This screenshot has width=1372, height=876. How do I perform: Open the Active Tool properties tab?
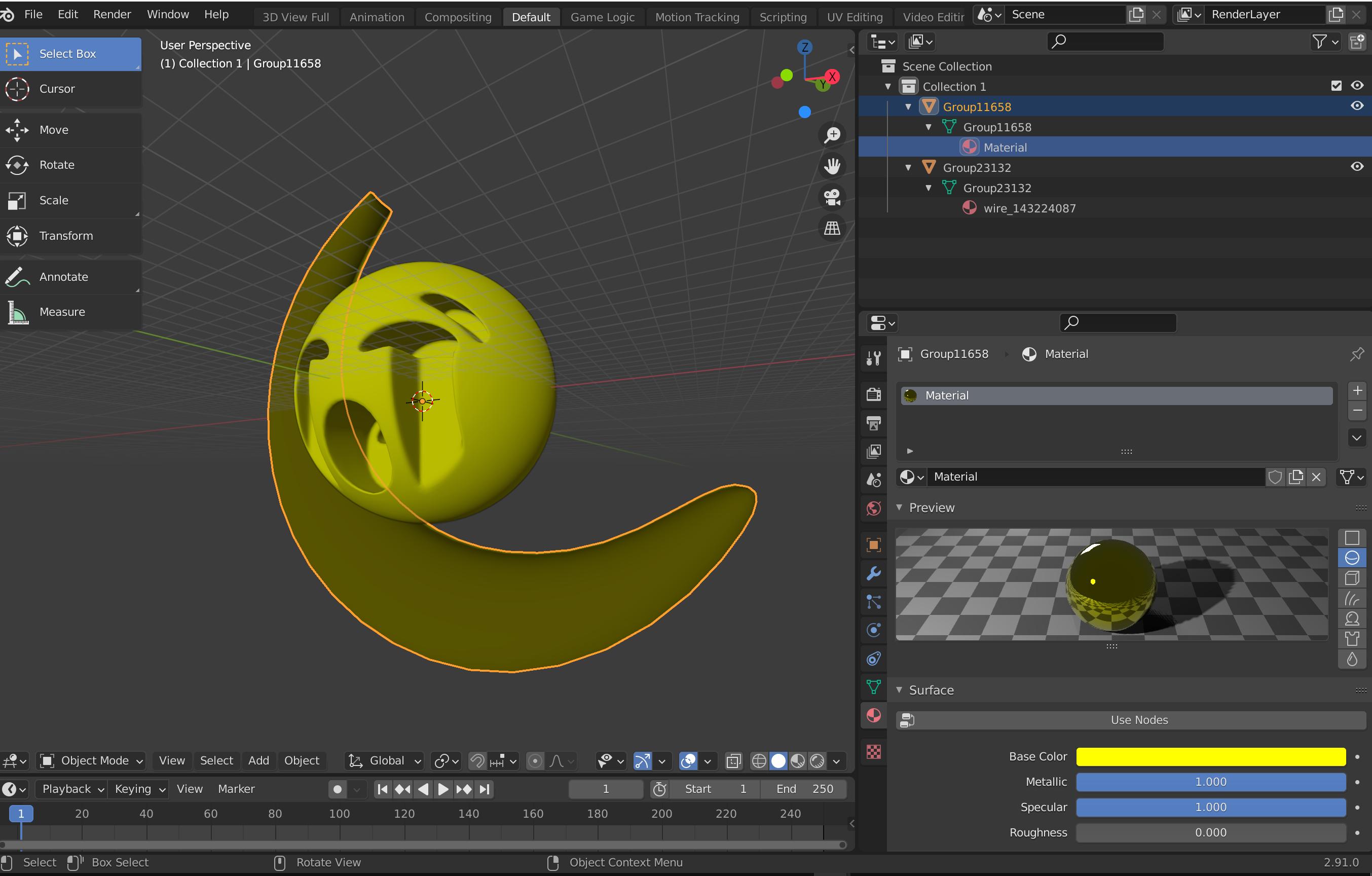(x=873, y=358)
